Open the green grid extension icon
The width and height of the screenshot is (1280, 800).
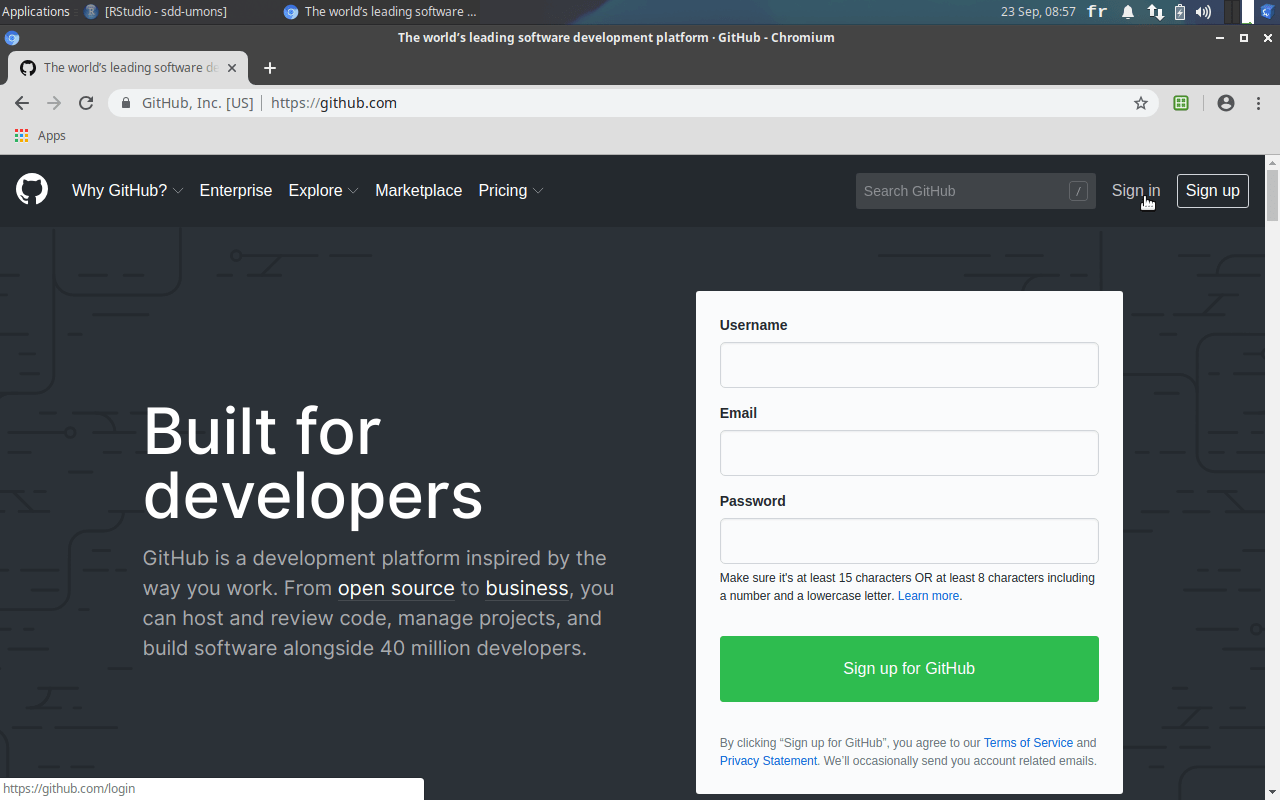(x=1181, y=103)
